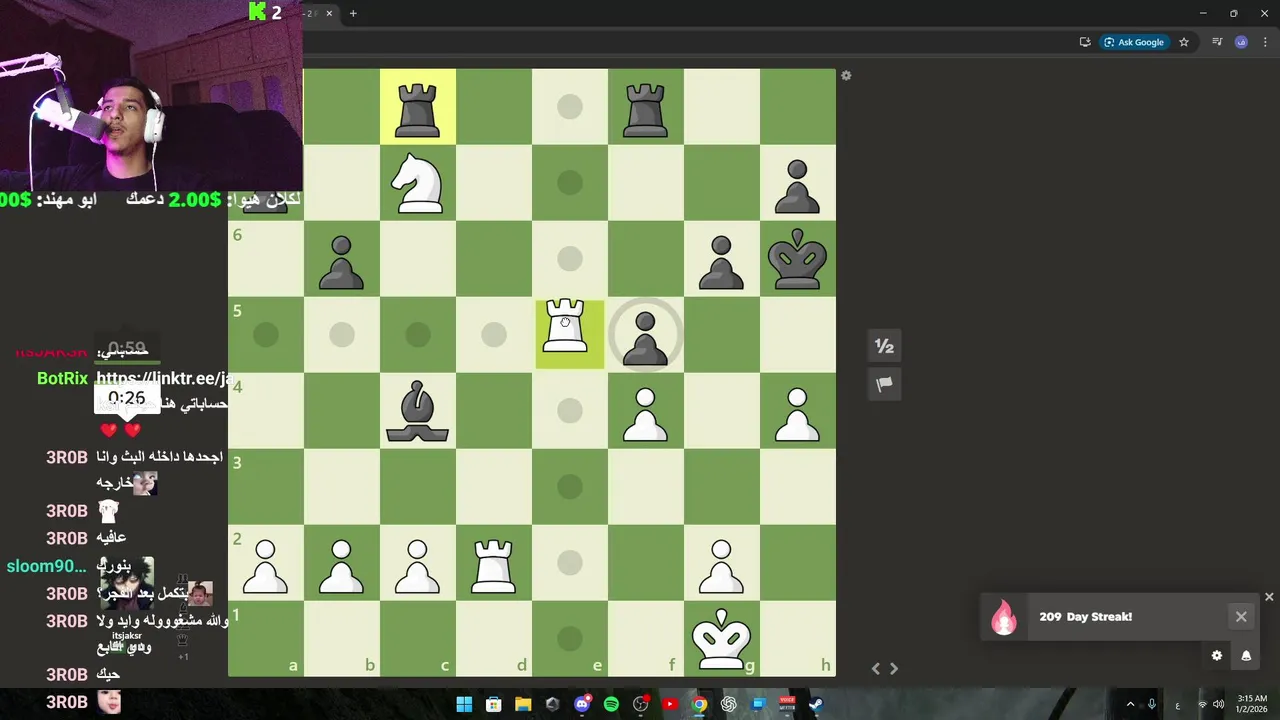The height and width of the screenshot is (720, 1280).
Task: Bookmark this page with the star icon
Action: pyautogui.click(x=1184, y=42)
